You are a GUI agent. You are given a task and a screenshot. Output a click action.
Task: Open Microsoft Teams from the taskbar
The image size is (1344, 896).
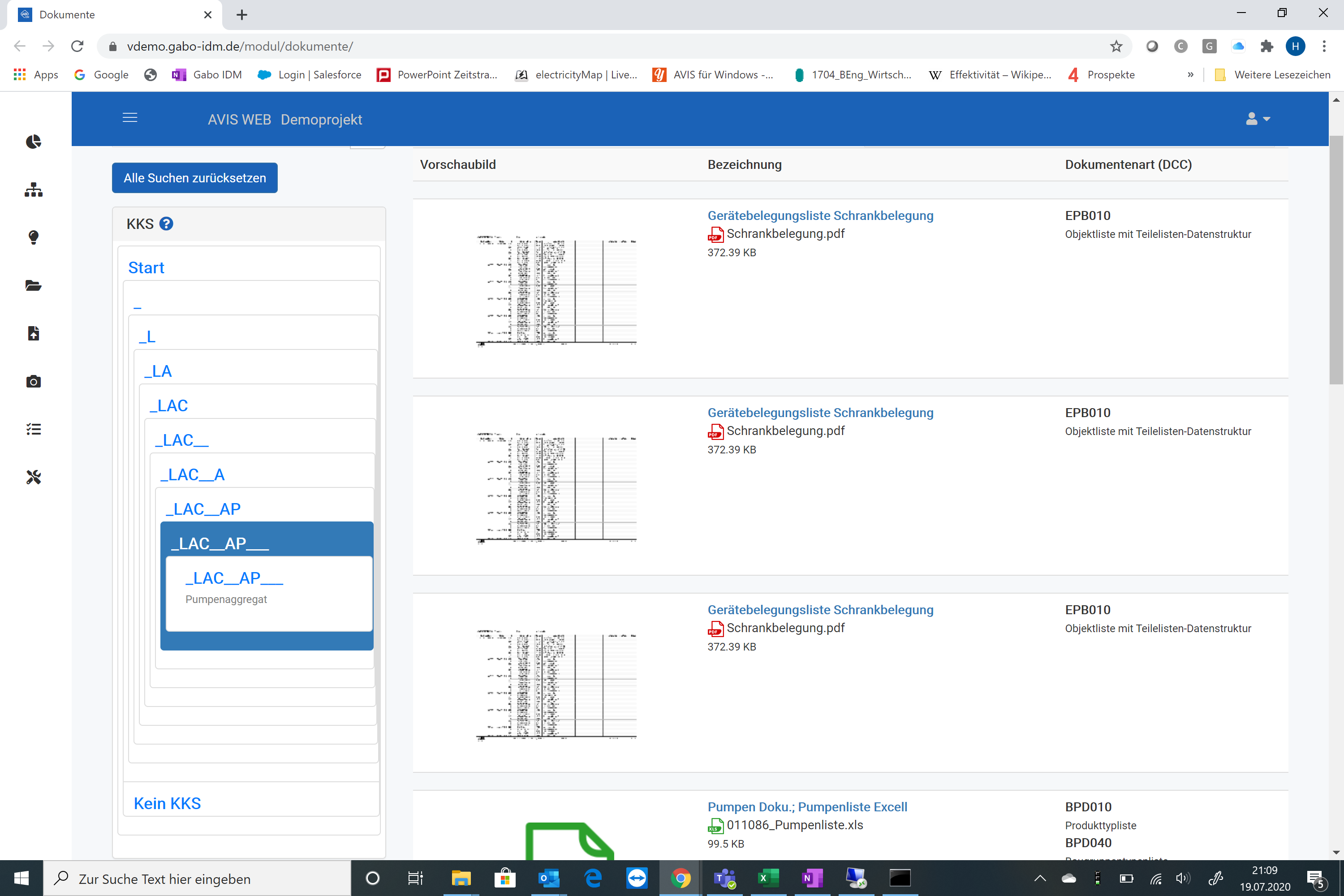[724, 878]
